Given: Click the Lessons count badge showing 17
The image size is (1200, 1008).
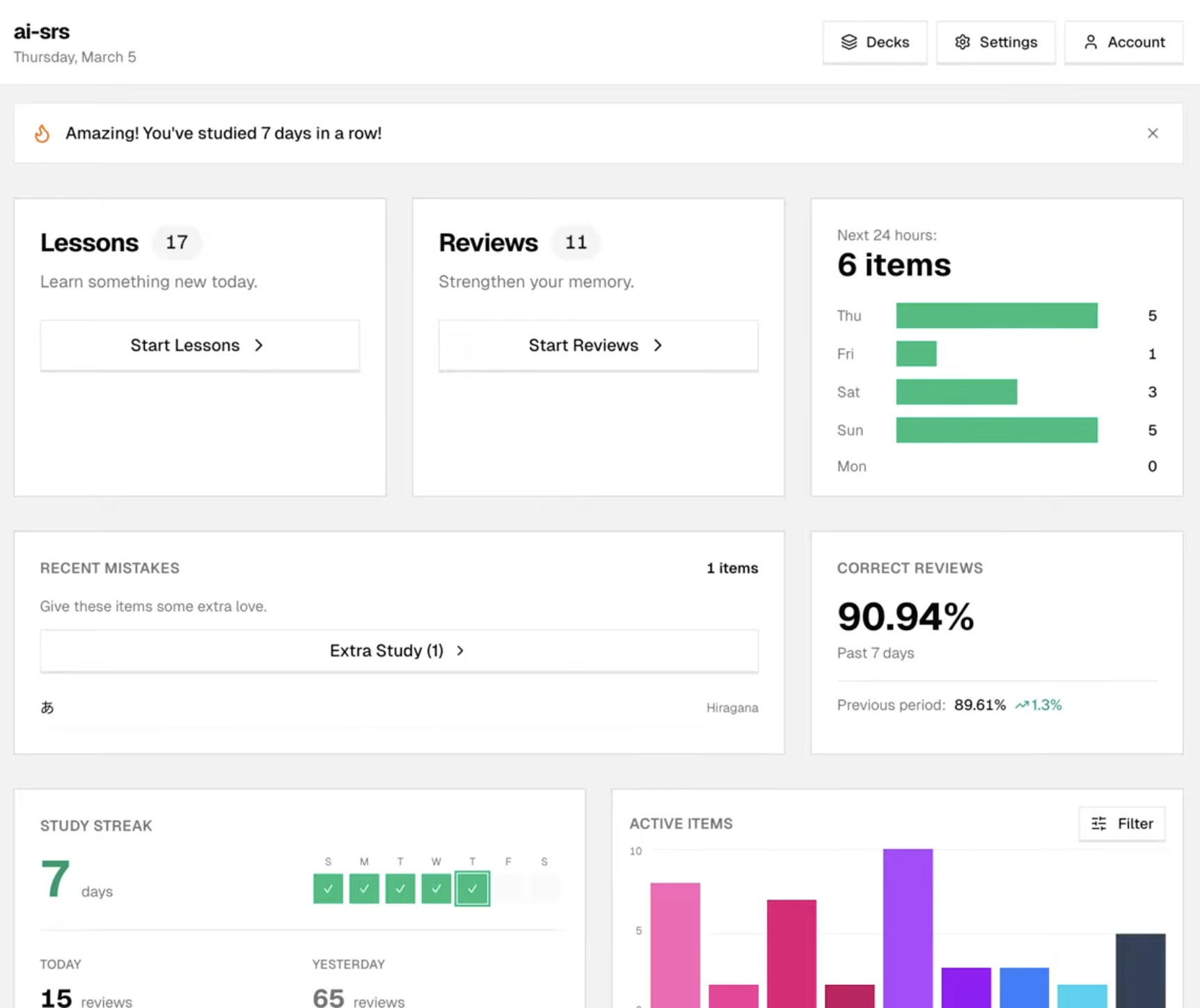Looking at the screenshot, I should point(177,242).
